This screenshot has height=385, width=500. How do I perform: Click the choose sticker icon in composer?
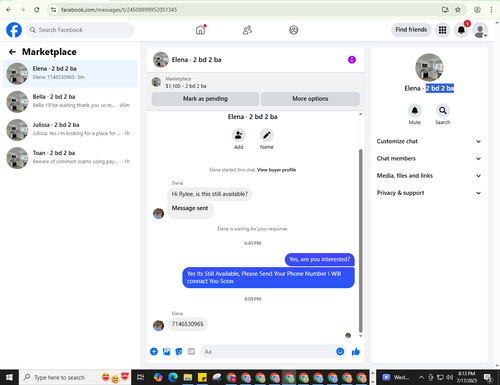(x=179, y=351)
